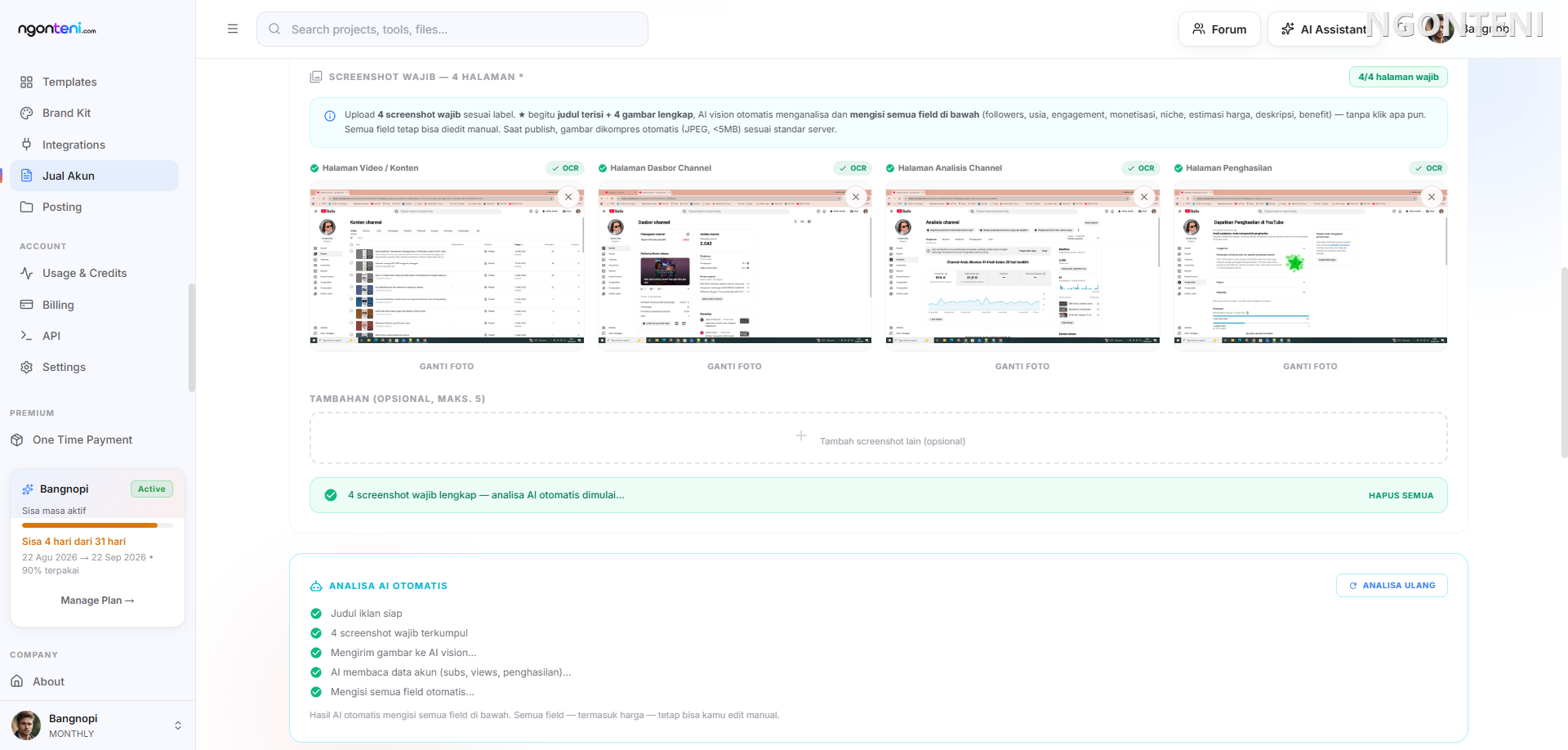Click the OCR badge for Halaman Analisis Channel
Image resolution: width=1568 pixels, height=750 pixels.
1140,168
